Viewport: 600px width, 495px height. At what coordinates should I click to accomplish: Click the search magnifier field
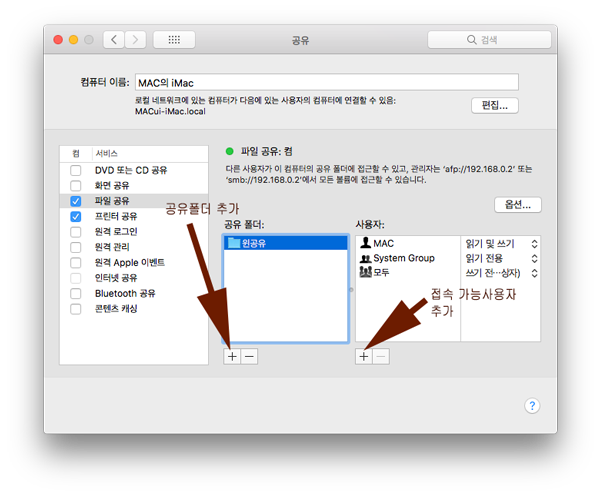pos(489,40)
